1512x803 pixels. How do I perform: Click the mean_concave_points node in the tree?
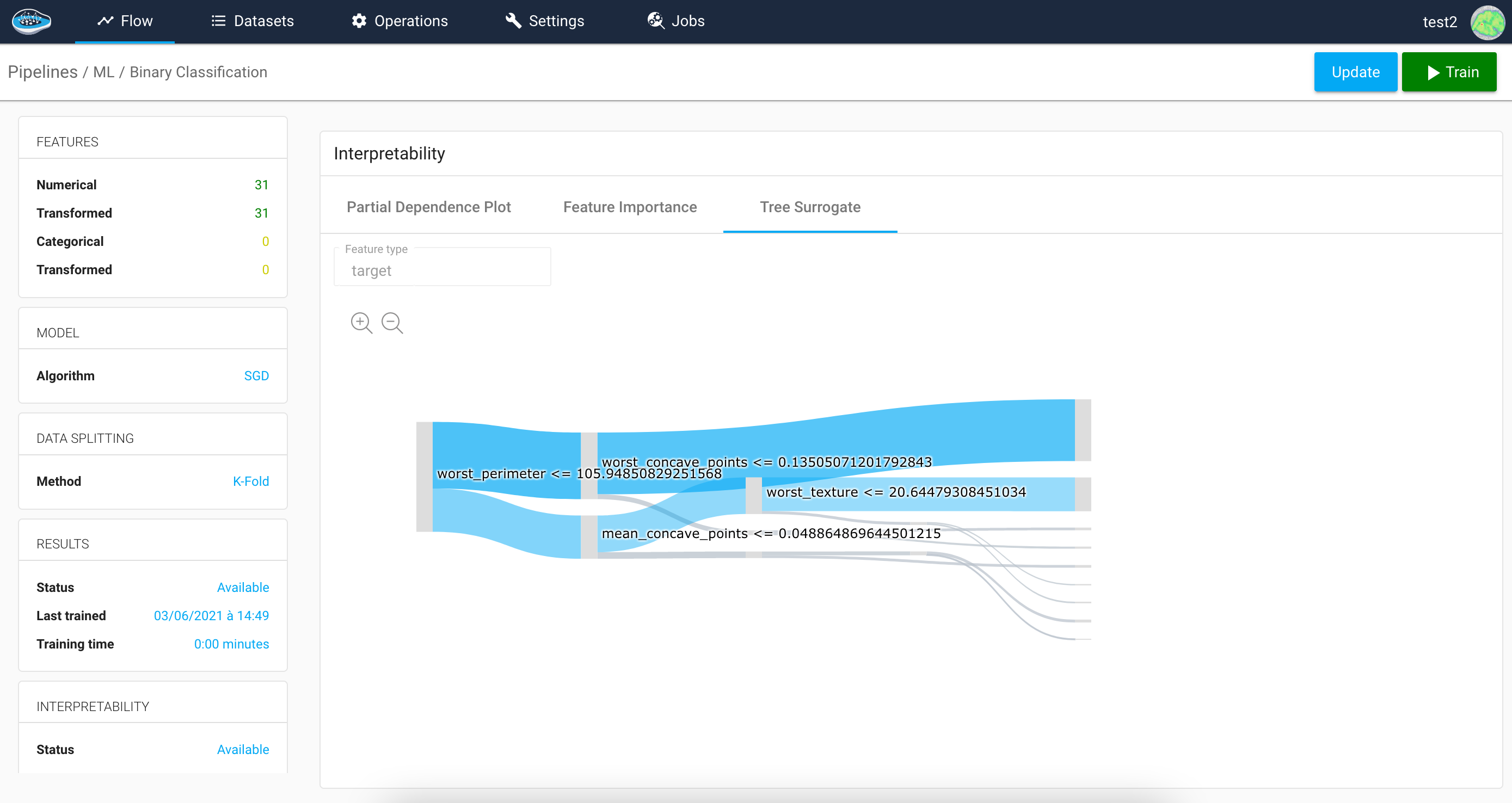(589, 537)
